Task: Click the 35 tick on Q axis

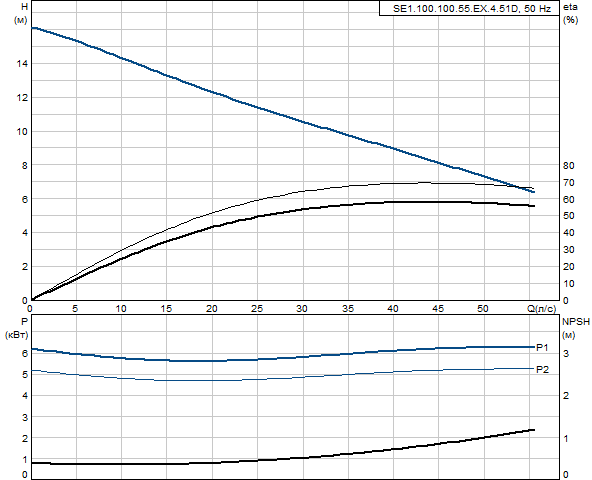Action: [348, 309]
